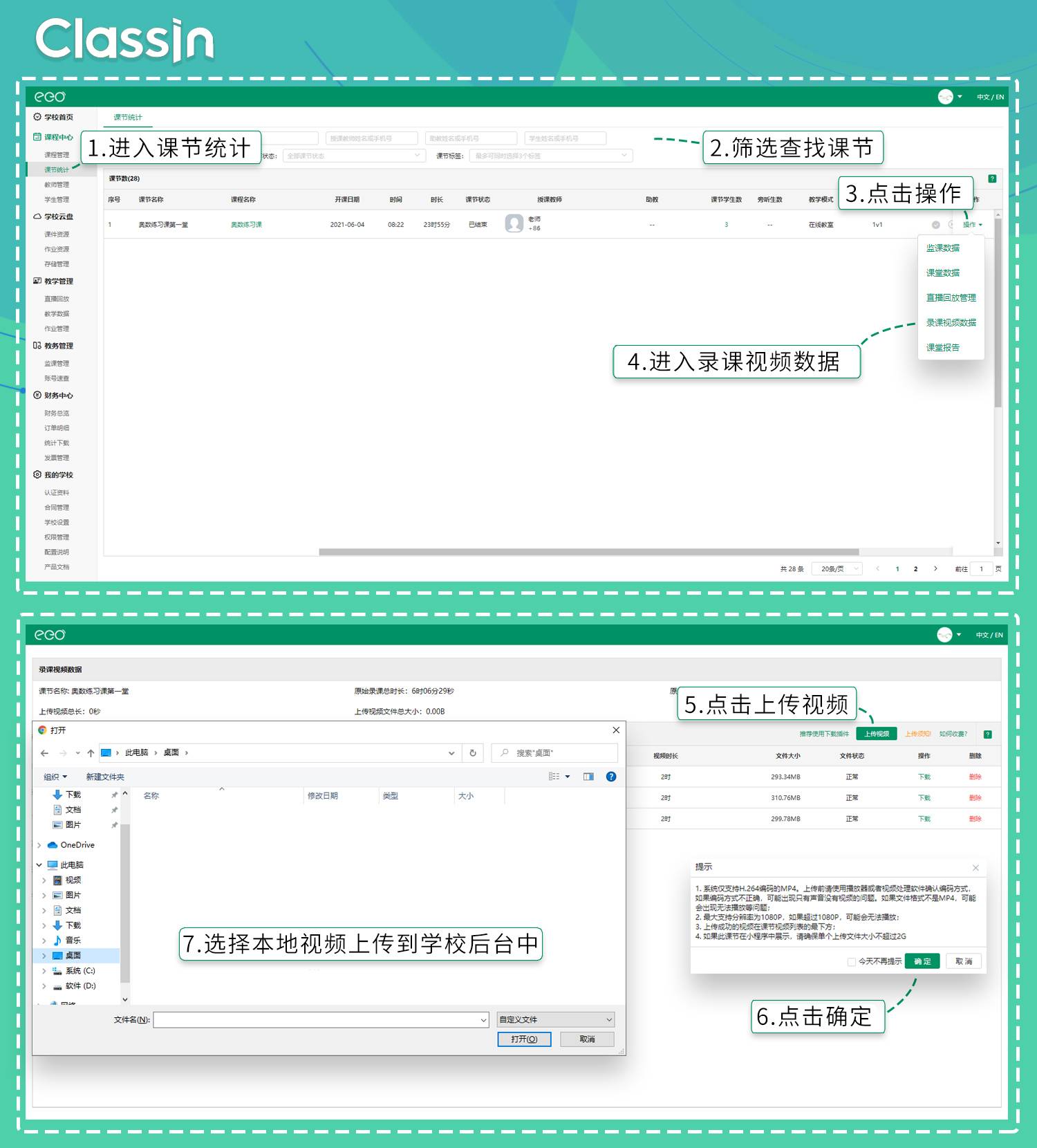Click 新建文件夹 in the file dialog
The image size is (1037, 1148).
click(105, 777)
